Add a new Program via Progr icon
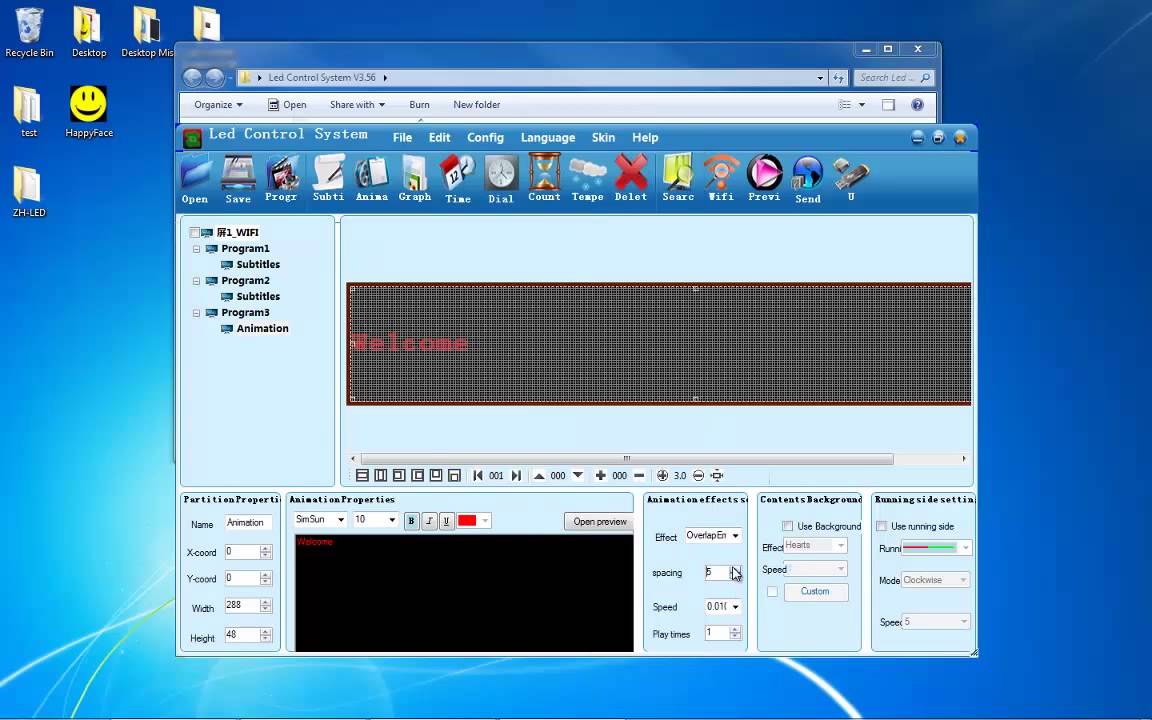The image size is (1152, 720). click(281, 179)
